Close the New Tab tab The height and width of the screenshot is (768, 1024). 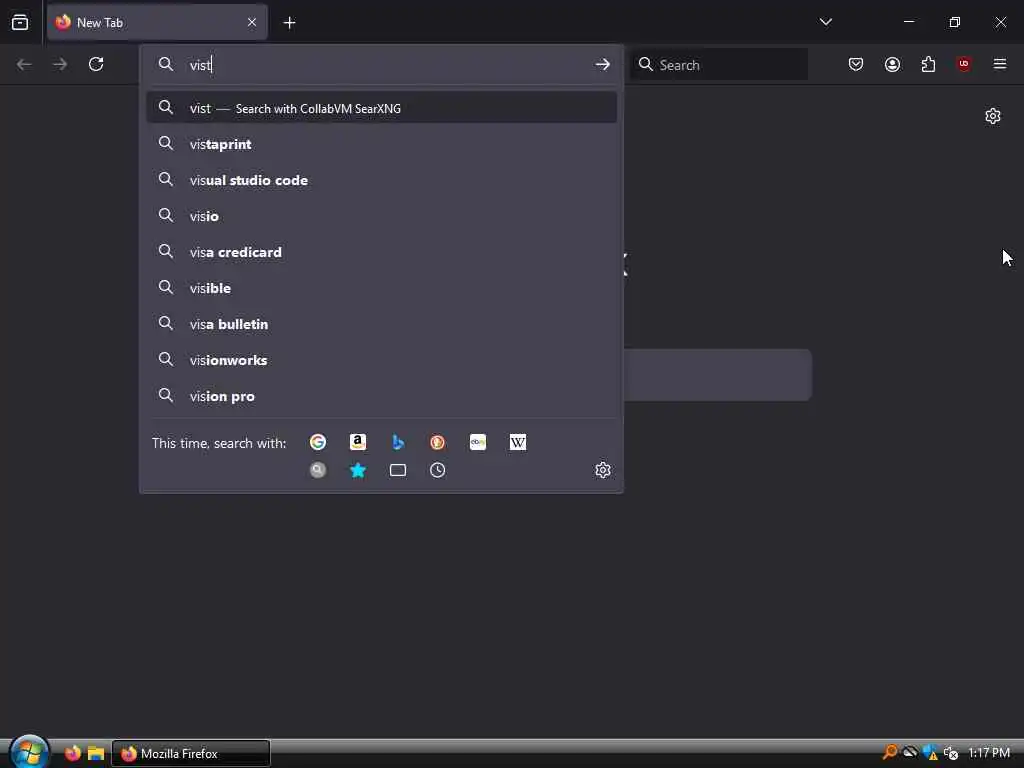pyautogui.click(x=252, y=22)
